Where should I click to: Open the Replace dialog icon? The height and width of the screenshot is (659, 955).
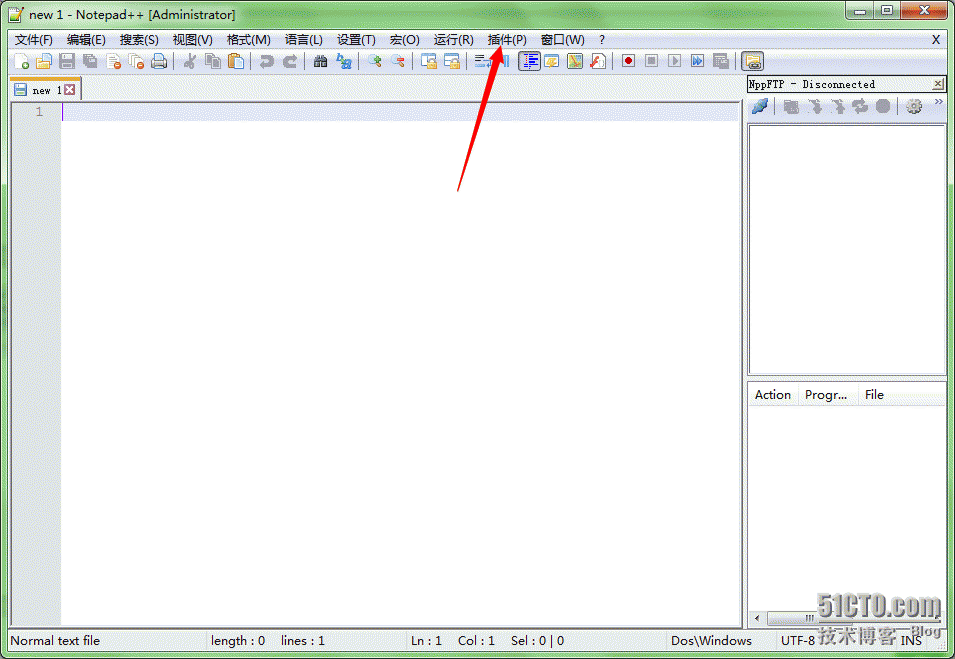coord(344,62)
